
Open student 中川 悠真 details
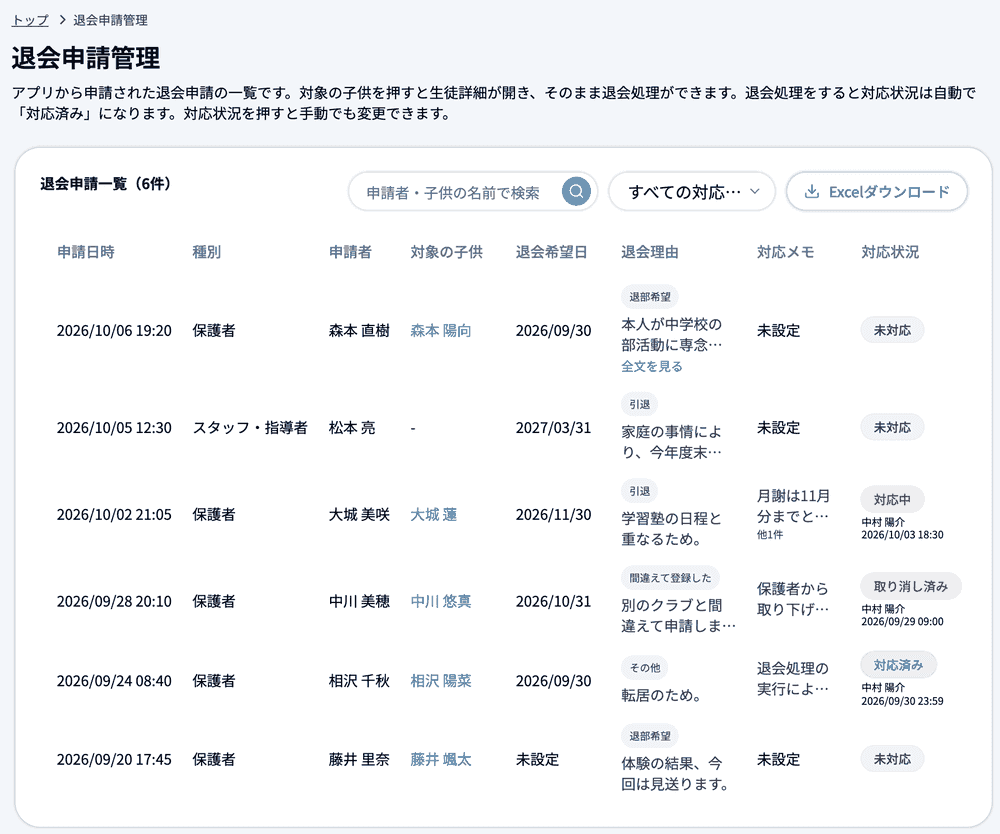click(x=441, y=601)
